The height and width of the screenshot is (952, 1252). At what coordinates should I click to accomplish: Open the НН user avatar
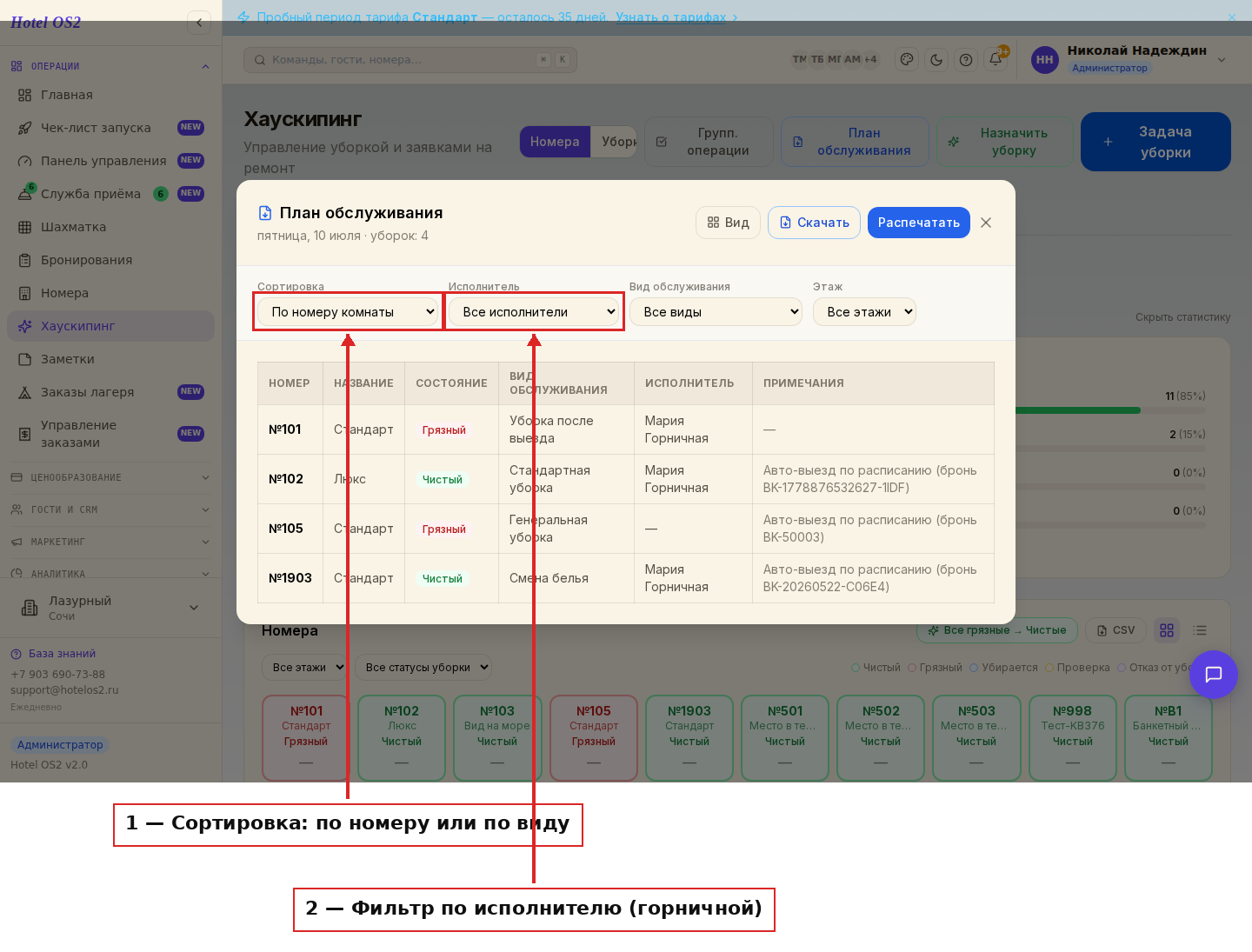[1045, 60]
